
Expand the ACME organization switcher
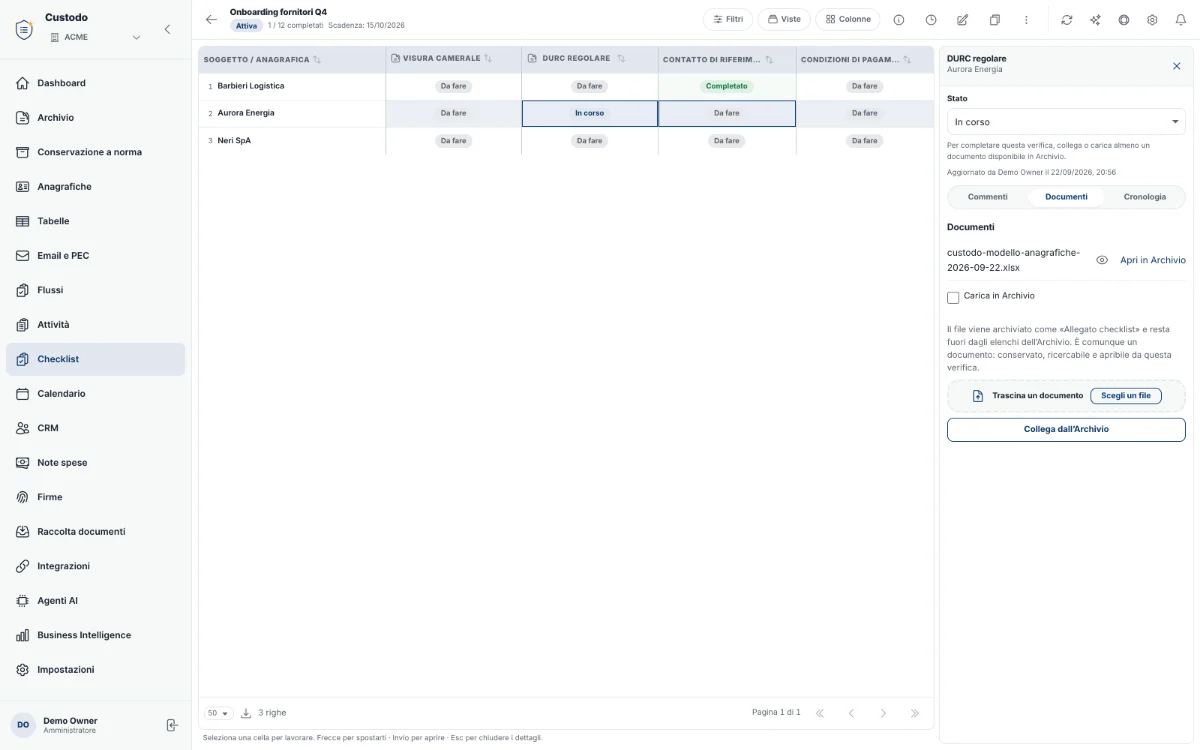96,37
